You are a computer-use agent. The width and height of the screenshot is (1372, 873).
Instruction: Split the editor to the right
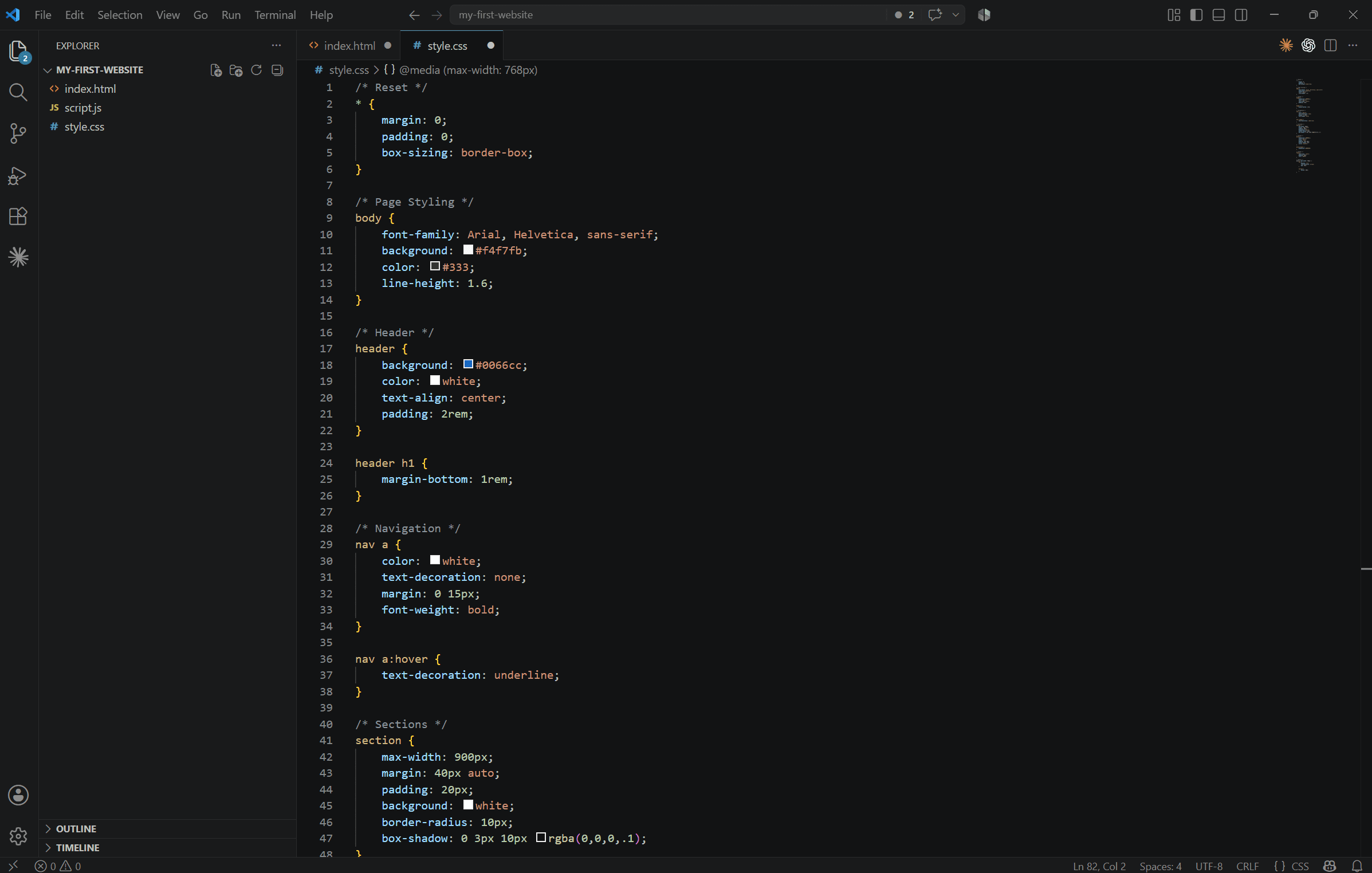(x=1331, y=45)
